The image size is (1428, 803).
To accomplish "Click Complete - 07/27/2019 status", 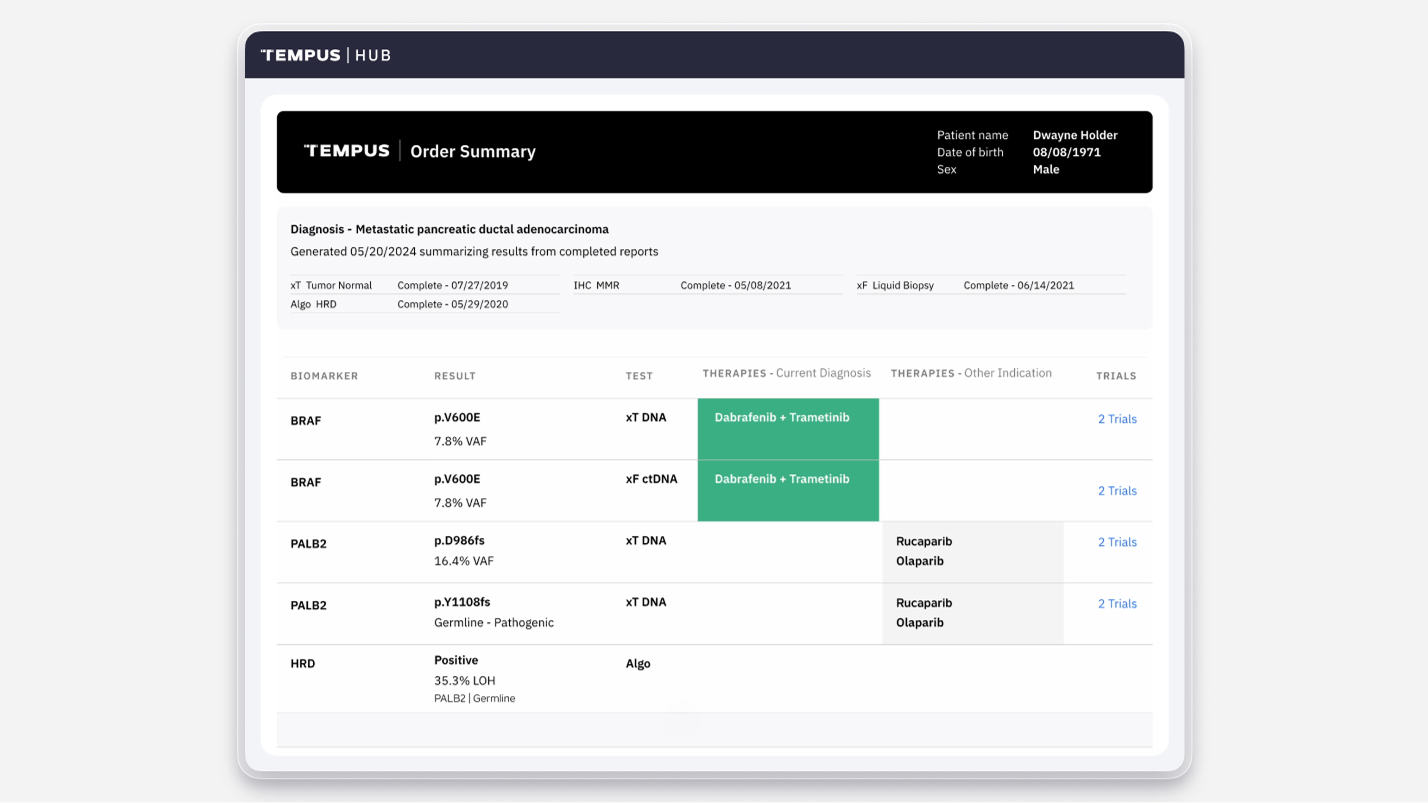I will pos(452,285).
